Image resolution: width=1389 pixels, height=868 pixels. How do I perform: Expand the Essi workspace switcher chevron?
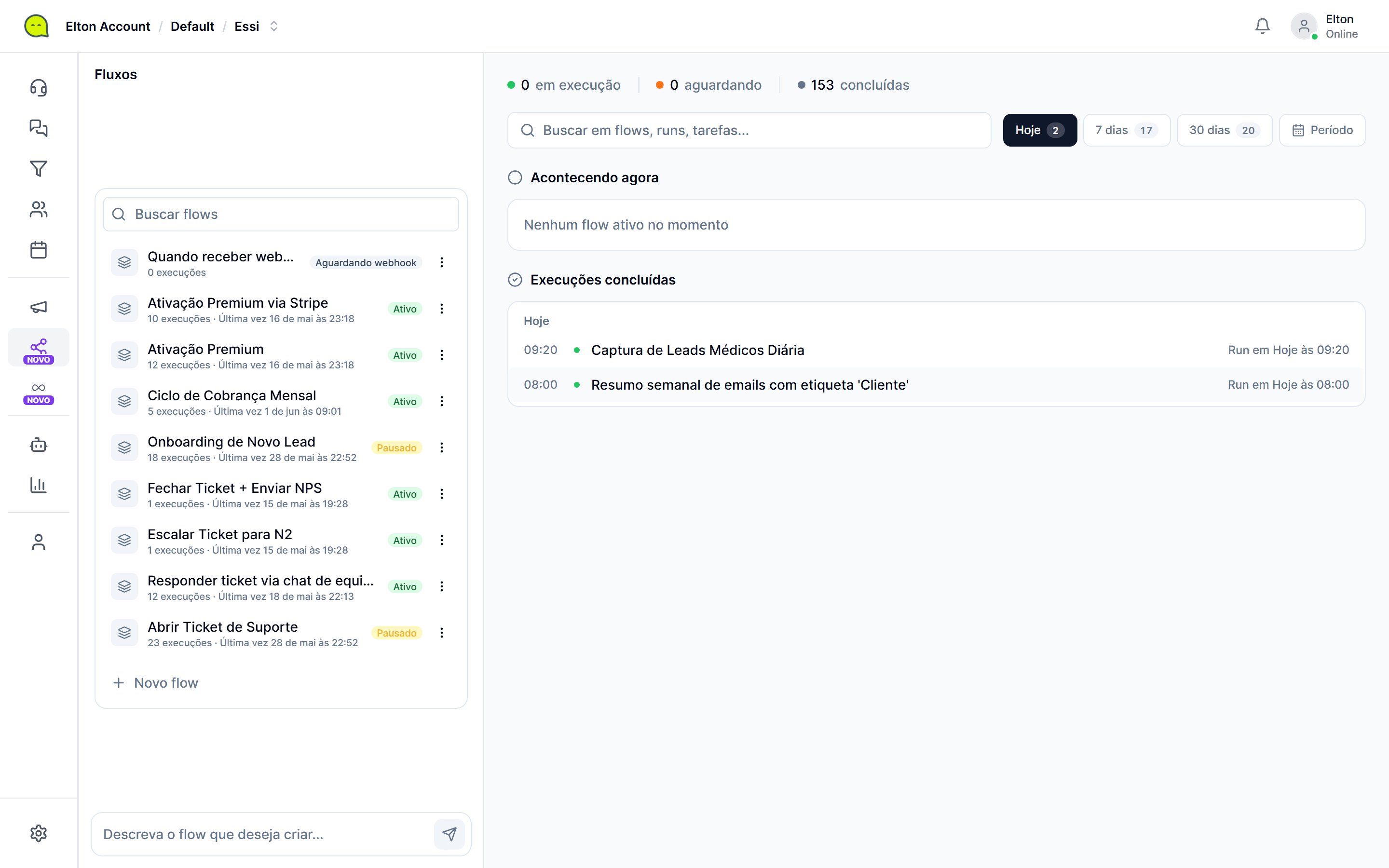tap(274, 27)
